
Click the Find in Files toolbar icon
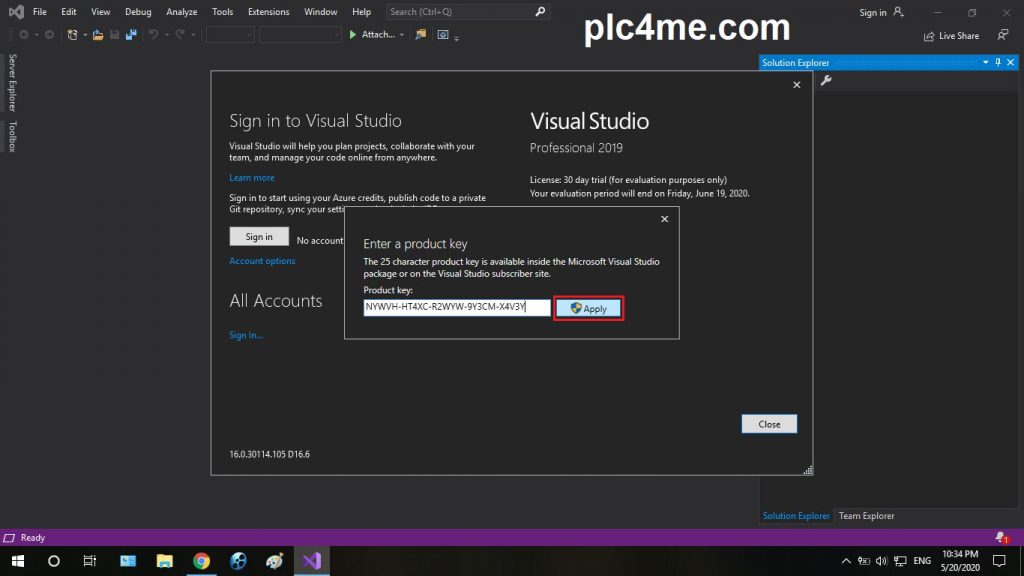(x=419, y=35)
